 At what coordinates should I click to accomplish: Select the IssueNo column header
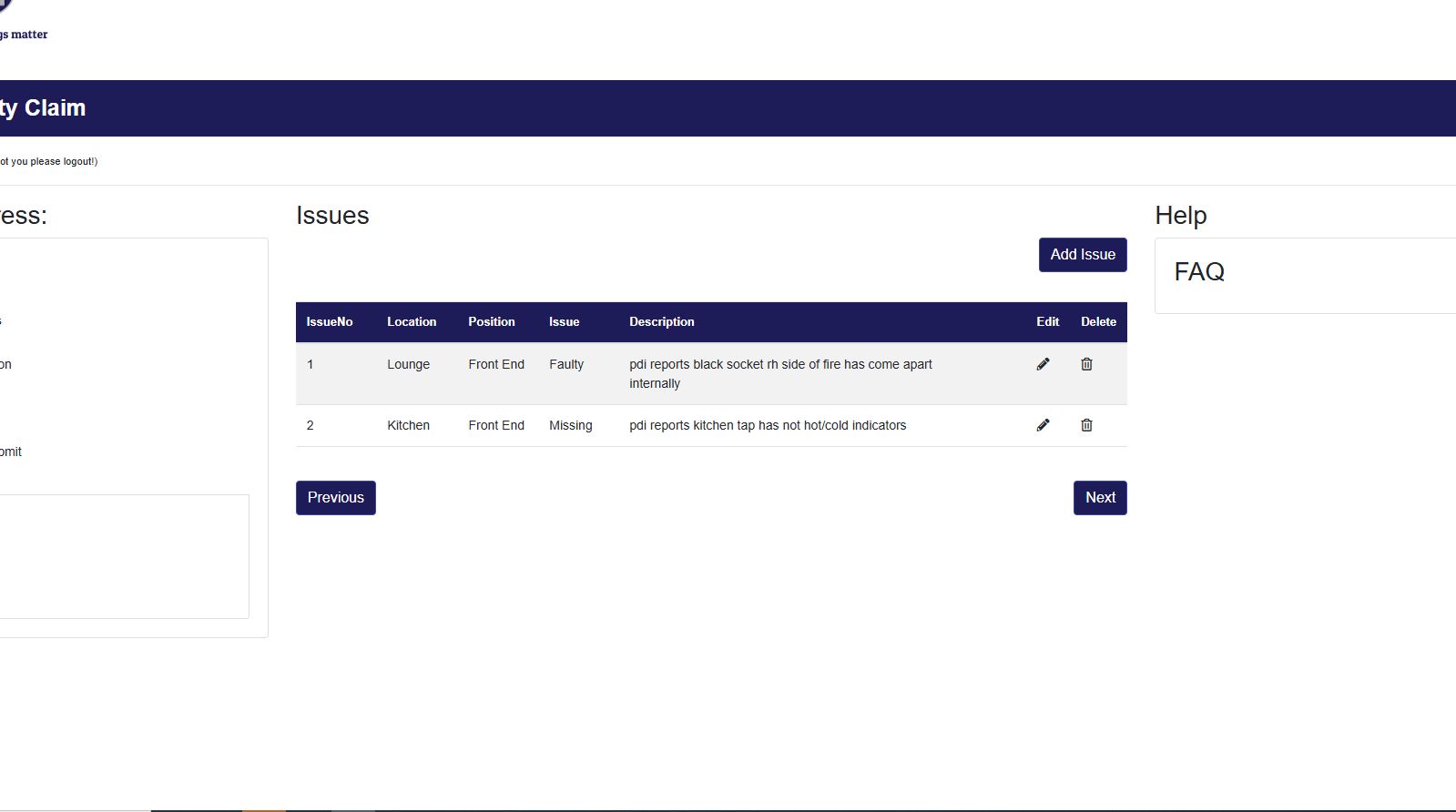330,322
